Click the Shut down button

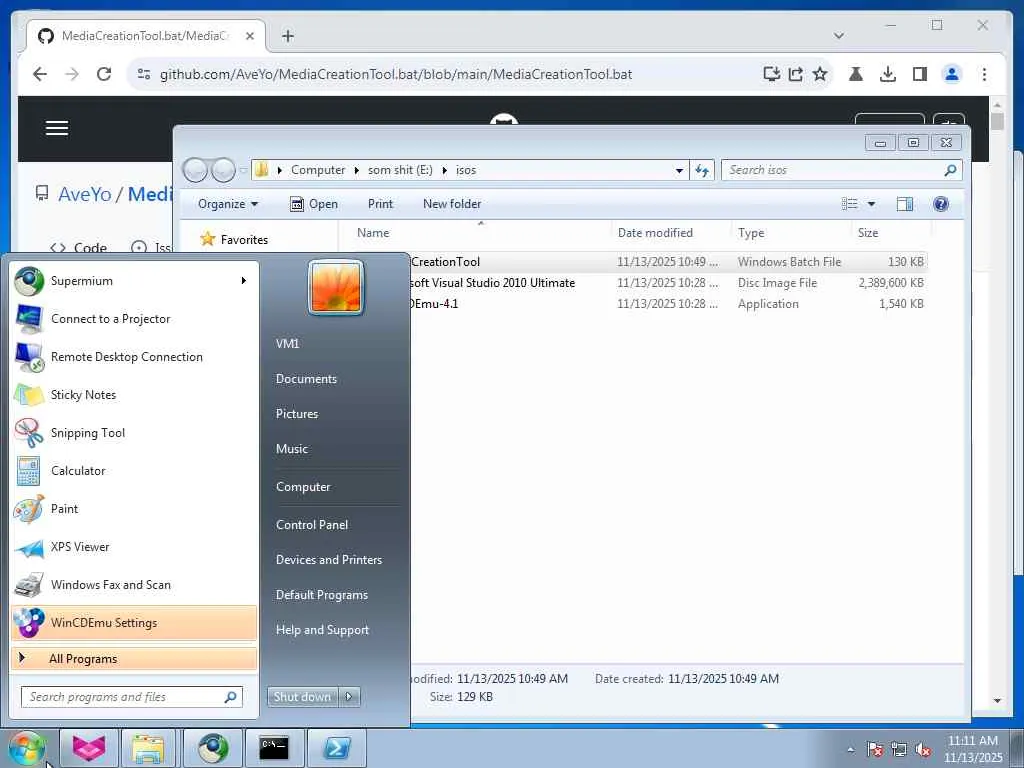pyautogui.click(x=302, y=697)
